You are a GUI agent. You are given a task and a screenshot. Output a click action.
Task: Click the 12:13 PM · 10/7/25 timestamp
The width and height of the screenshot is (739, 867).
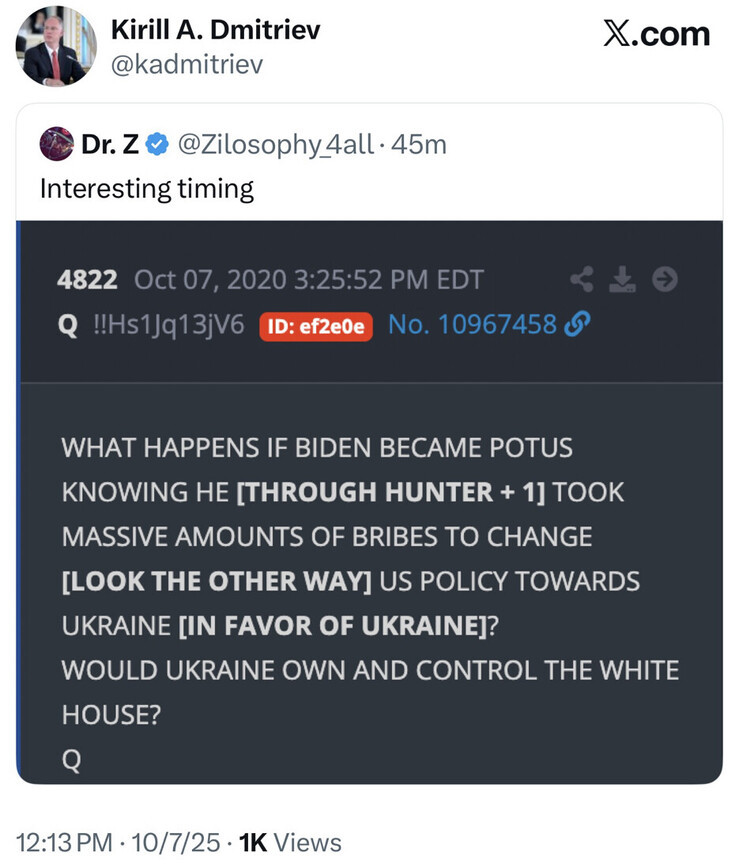118,843
